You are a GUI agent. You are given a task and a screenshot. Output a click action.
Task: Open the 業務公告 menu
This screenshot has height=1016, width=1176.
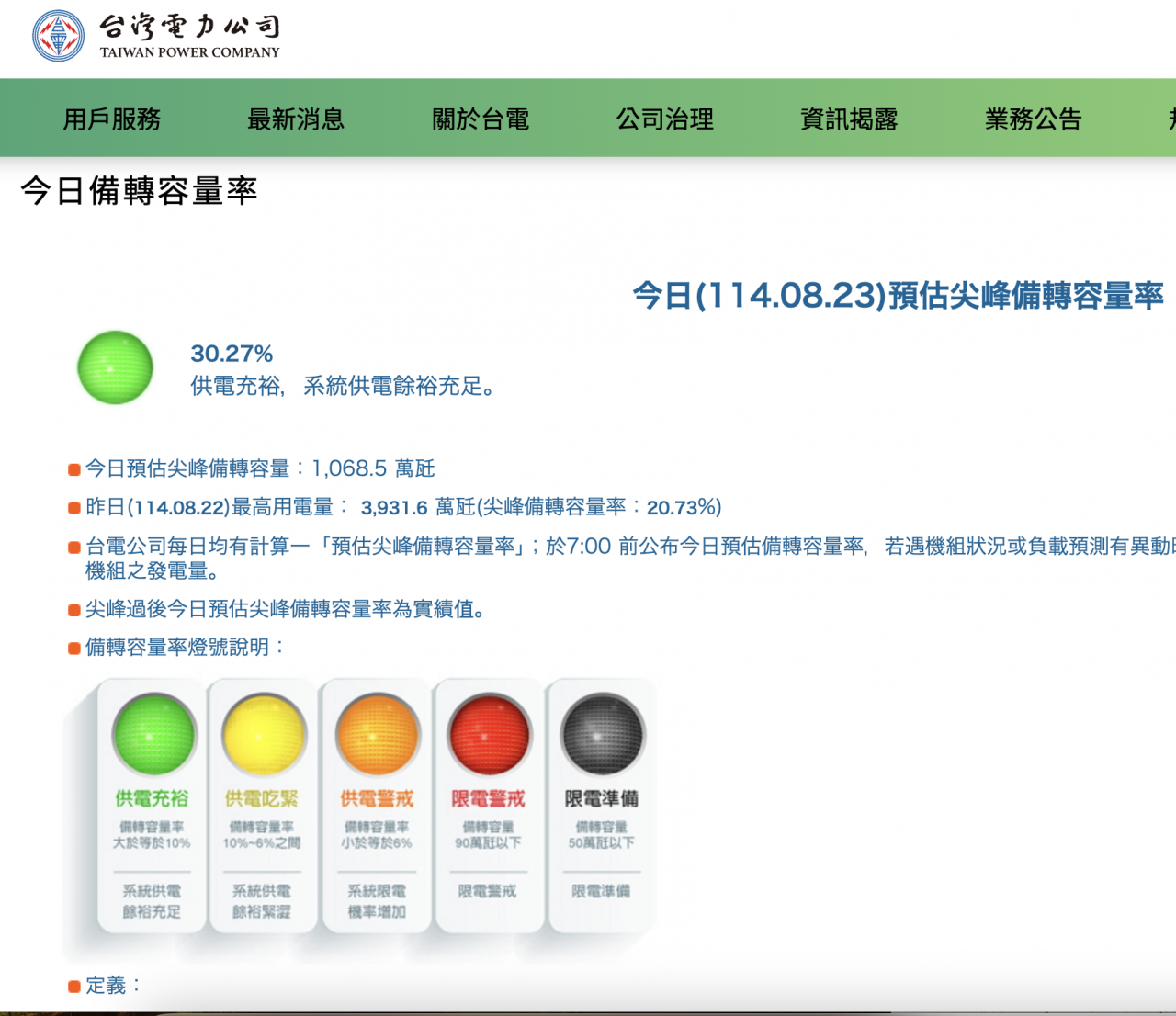coord(1034,119)
